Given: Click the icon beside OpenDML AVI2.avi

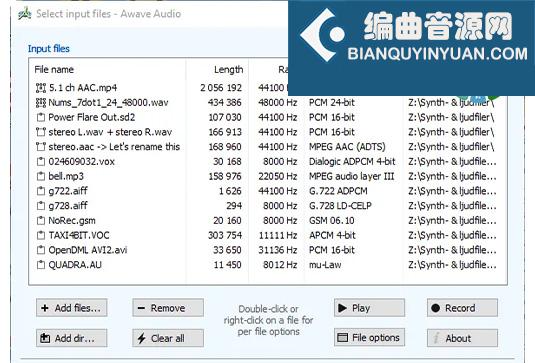Looking at the screenshot, I should click(41, 250).
